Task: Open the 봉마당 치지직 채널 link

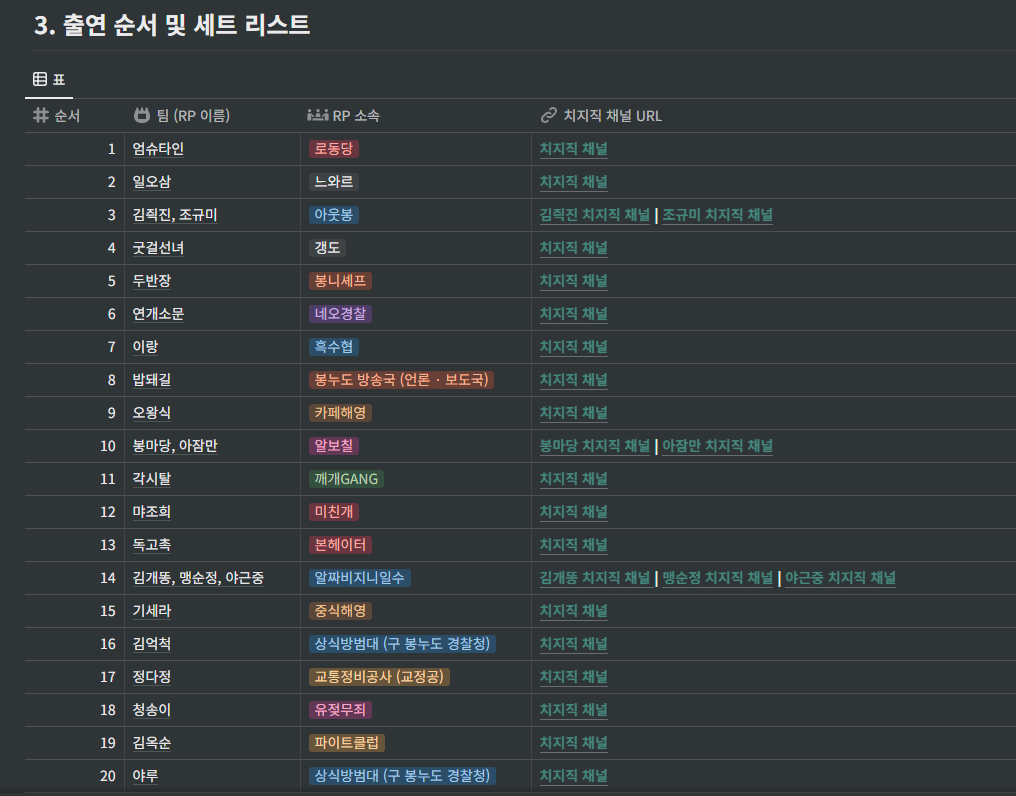Action: click(595, 446)
